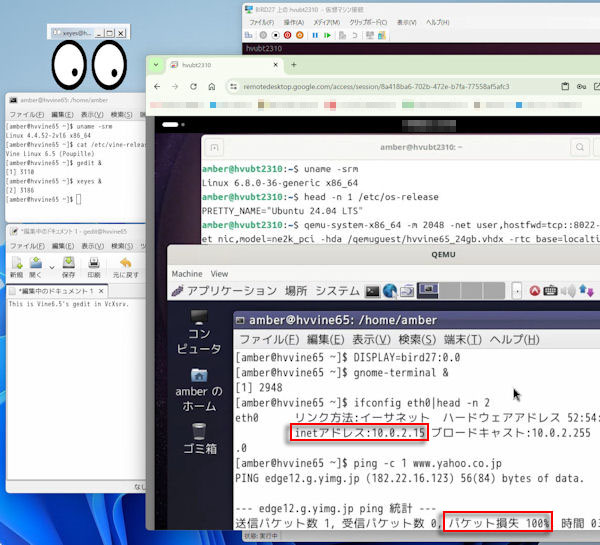
Task: Open the gedit 表示(V) menu
Action: pyautogui.click(x=92, y=246)
